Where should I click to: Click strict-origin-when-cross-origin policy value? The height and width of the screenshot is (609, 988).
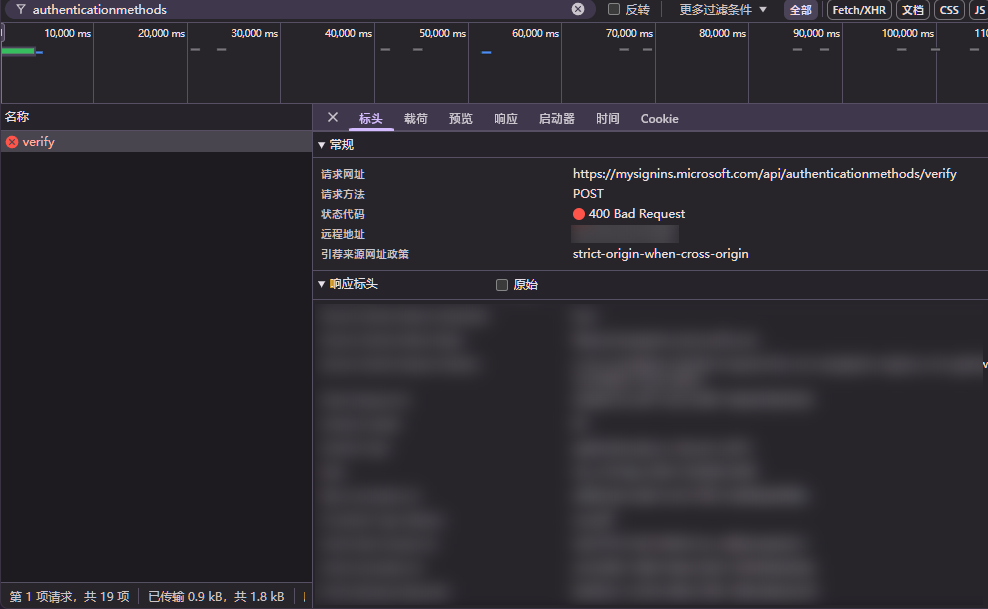[x=660, y=254]
